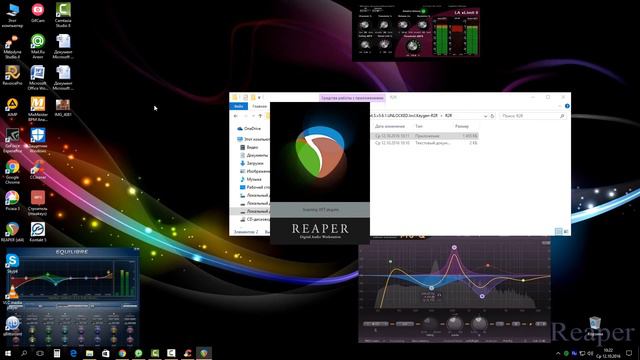Open AIMP player desktop shortcut
Image resolution: width=640 pixels, height=360 pixels.
(x=12, y=107)
